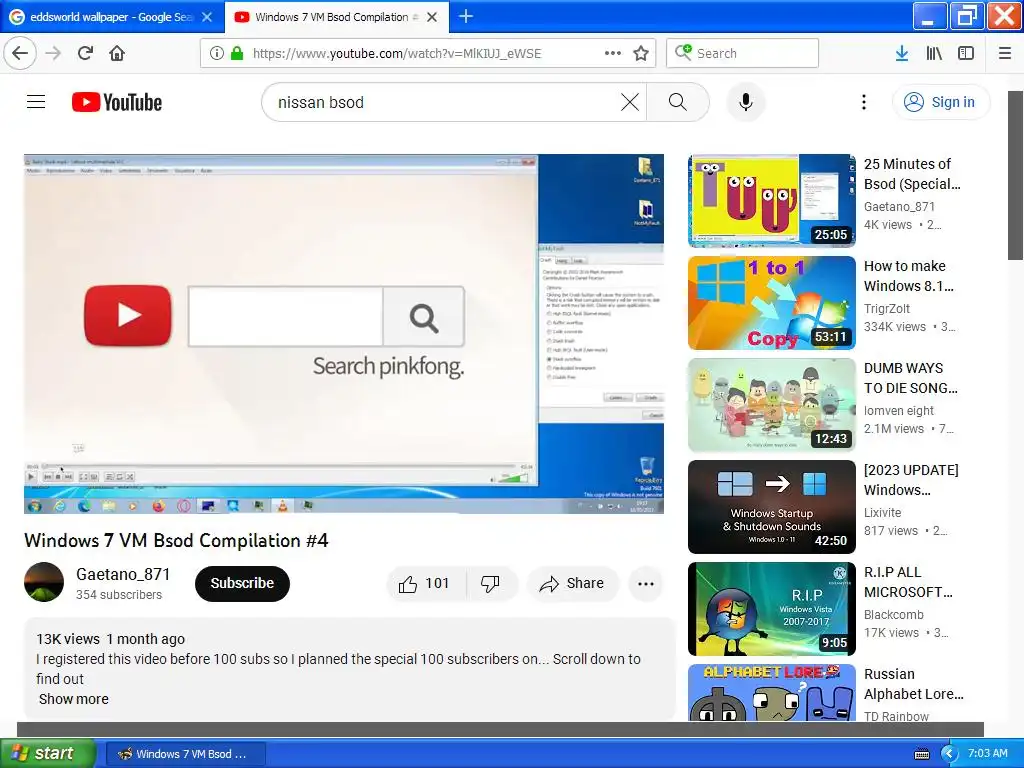Expand description with Show more

74,699
